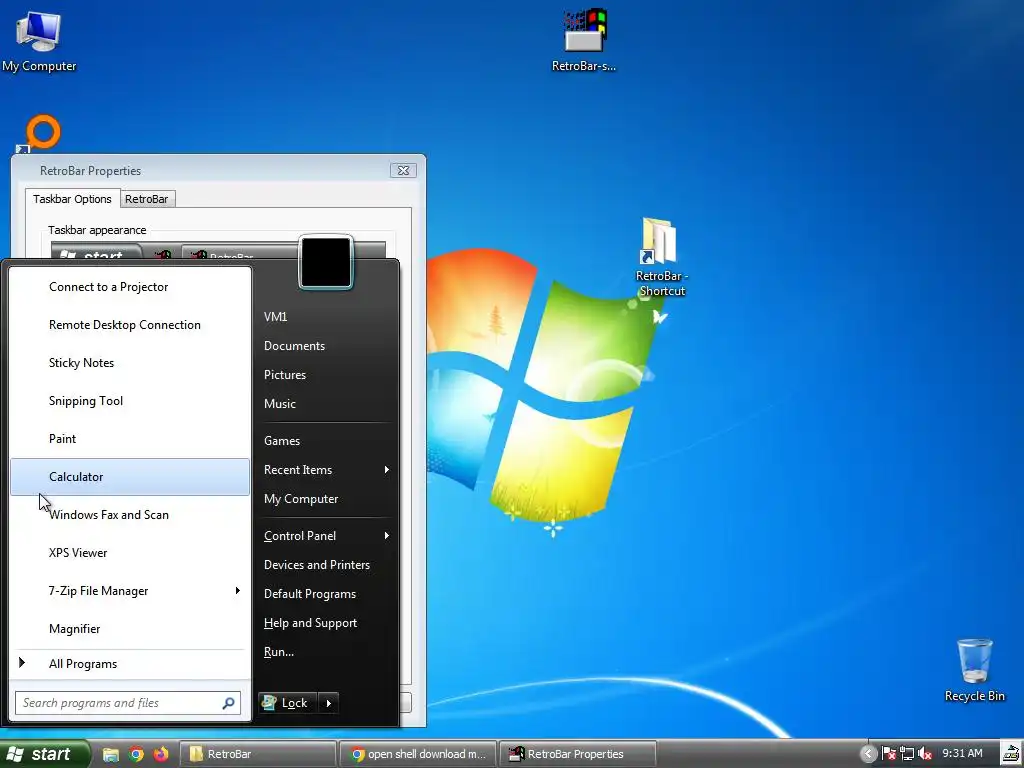
Task: Open Games from Start menu
Action: [x=327, y=441]
